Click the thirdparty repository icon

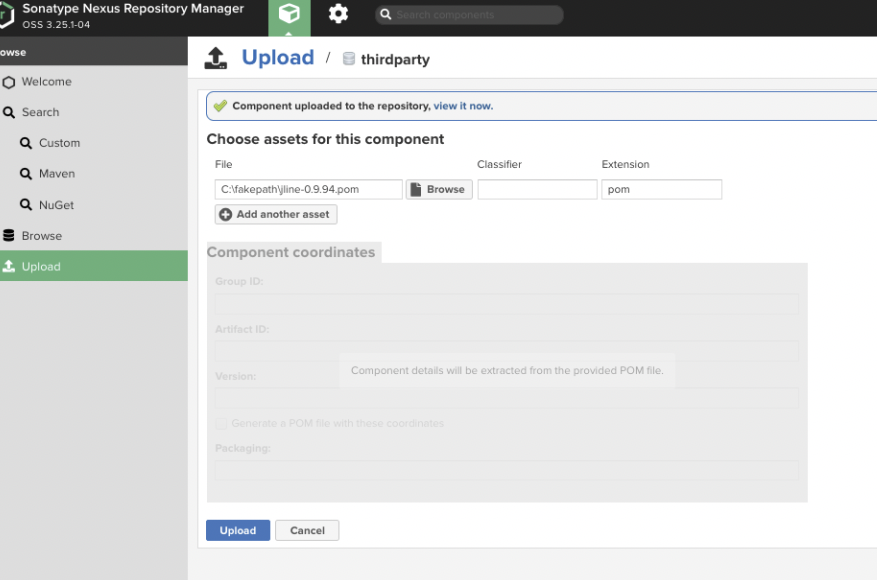click(348, 59)
